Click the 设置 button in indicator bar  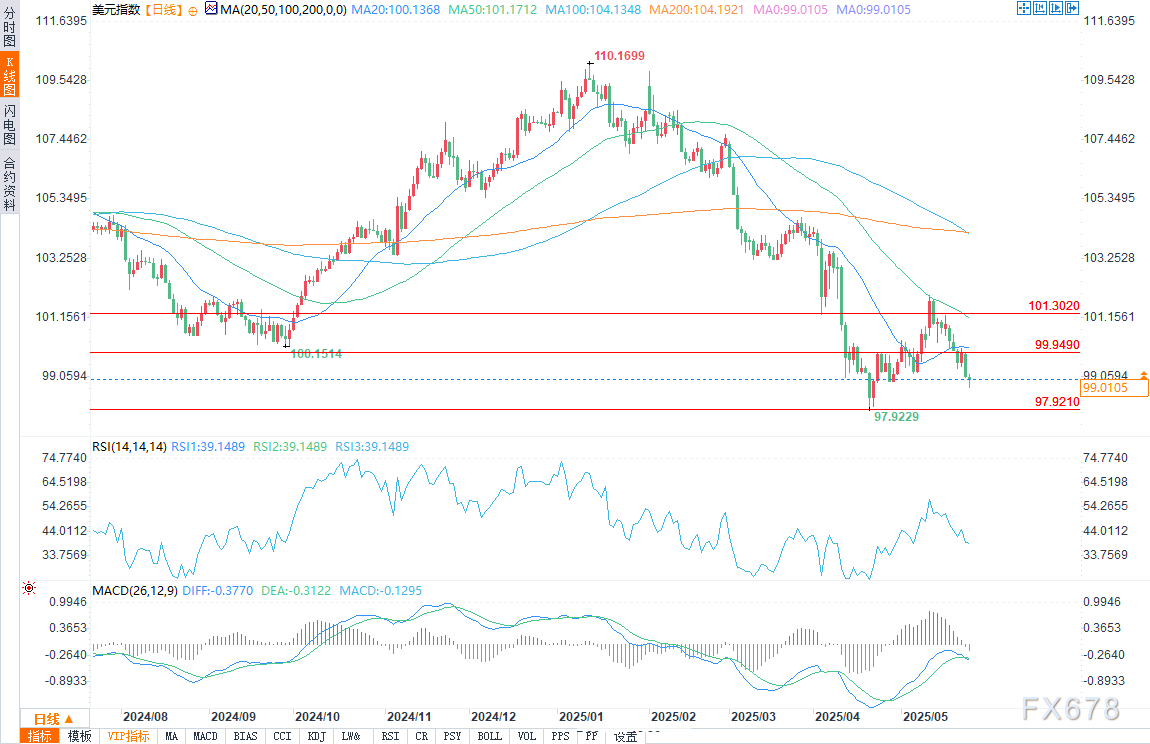(x=626, y=736)
